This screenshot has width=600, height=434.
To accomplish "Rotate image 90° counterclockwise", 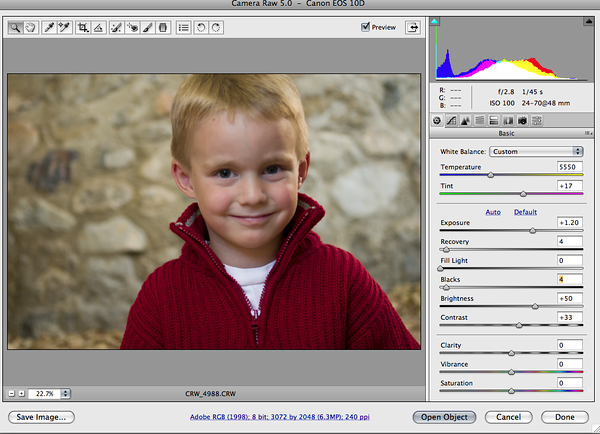I will tap(201, 28).
